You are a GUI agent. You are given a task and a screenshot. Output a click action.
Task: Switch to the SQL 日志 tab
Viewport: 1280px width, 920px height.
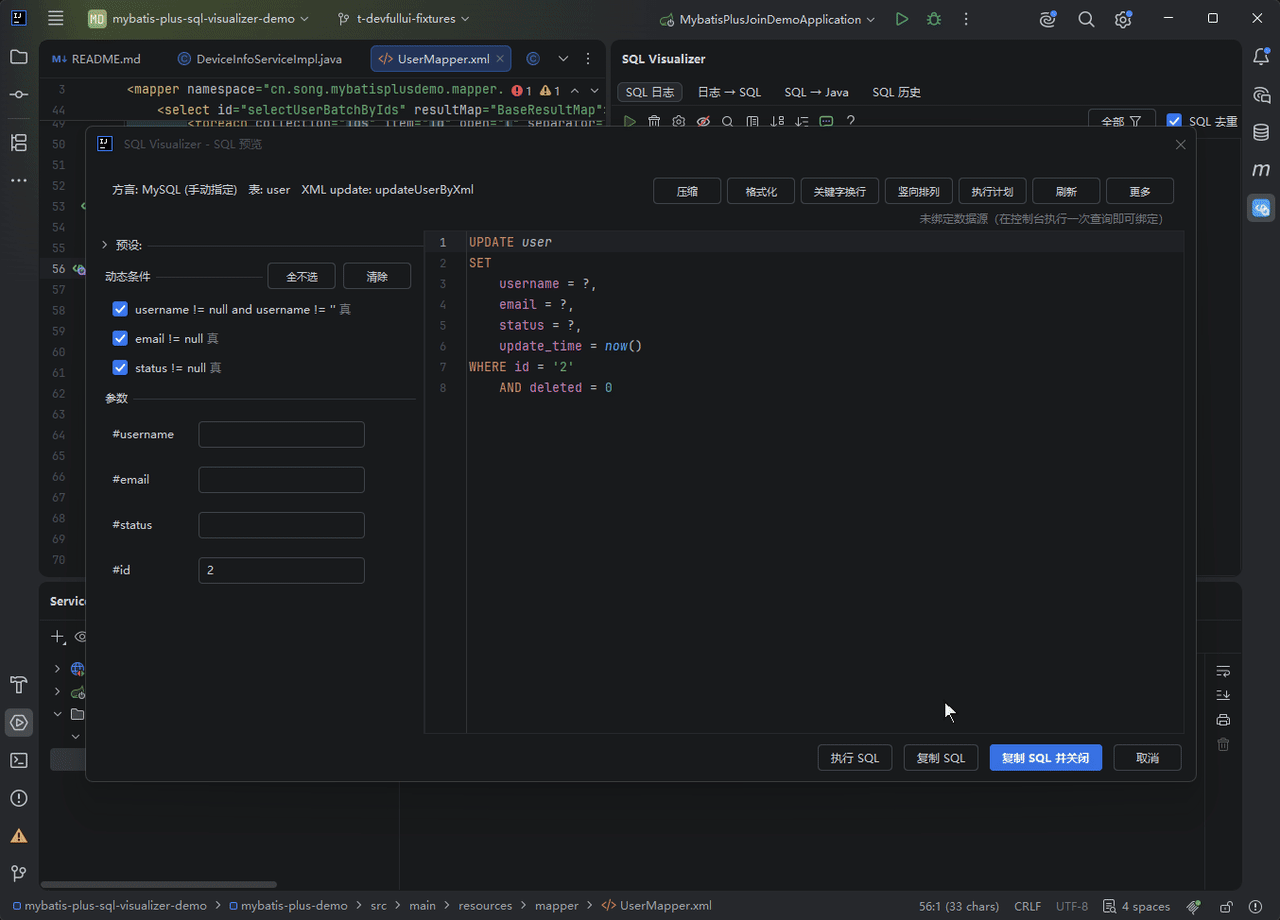(650, 92)
